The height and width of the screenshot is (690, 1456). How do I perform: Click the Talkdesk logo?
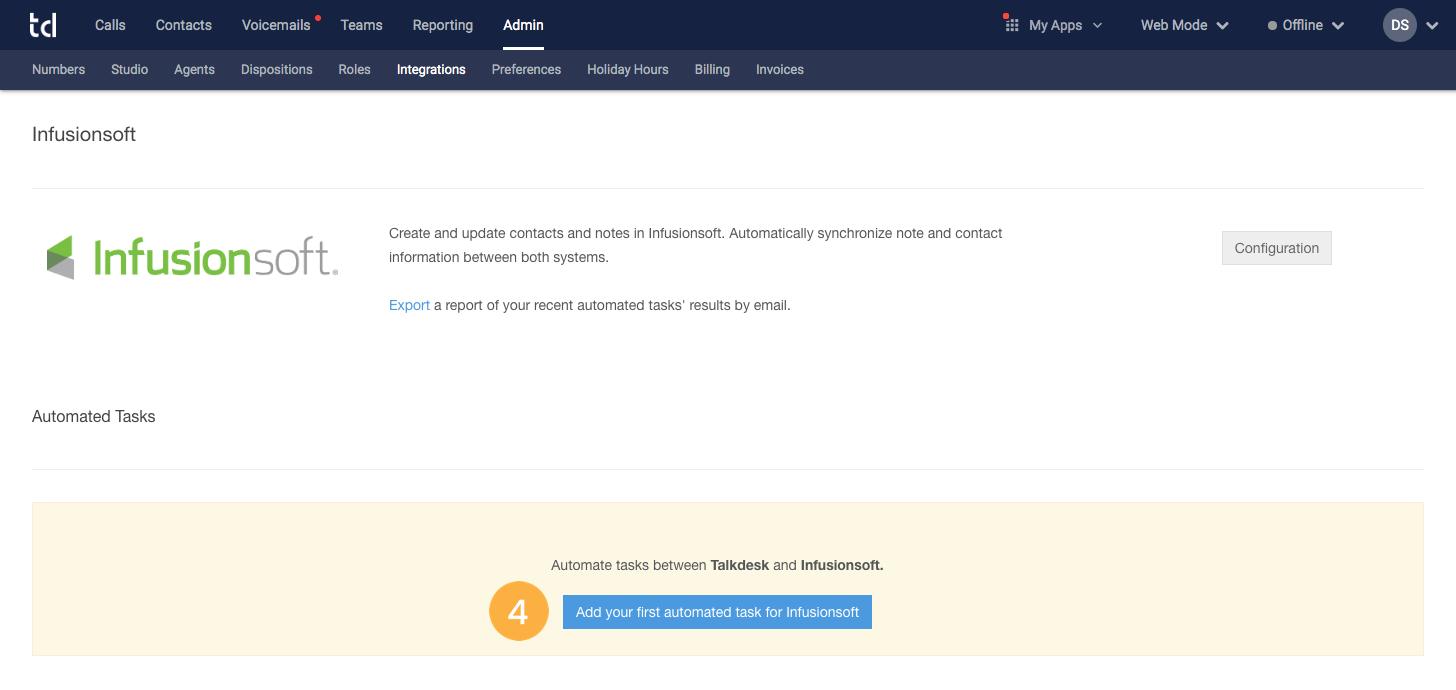(x=42, y=24)
